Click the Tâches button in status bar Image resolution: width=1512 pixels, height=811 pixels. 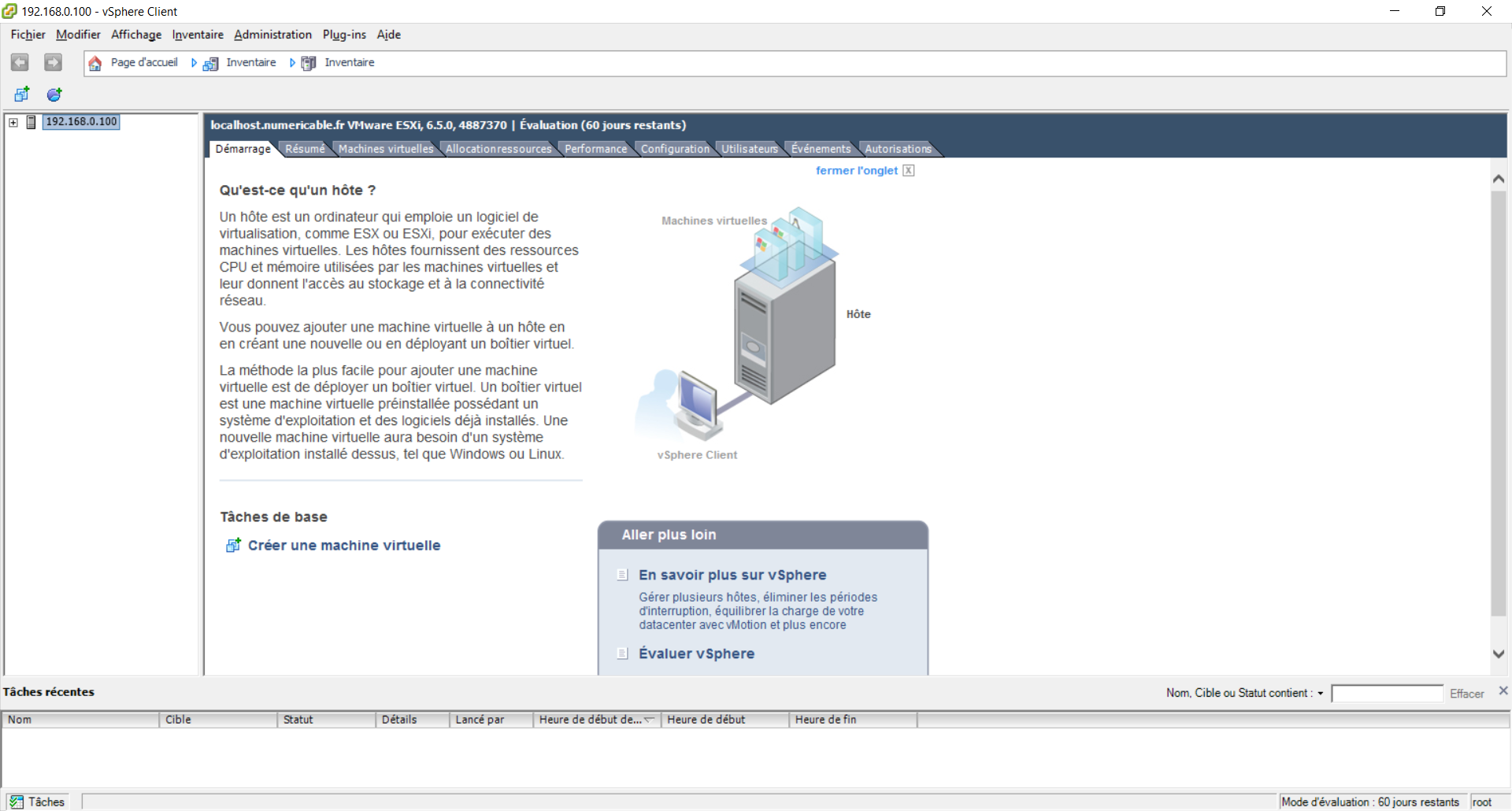click(38, 802)
